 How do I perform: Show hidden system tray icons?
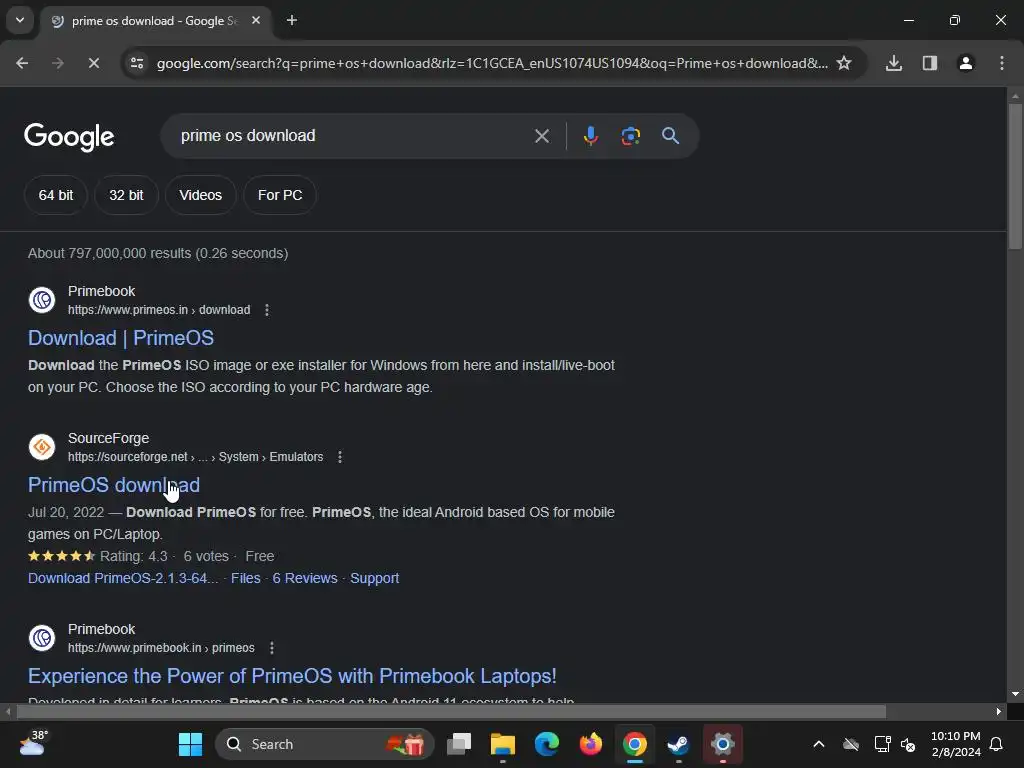click(x=819, y=744)
